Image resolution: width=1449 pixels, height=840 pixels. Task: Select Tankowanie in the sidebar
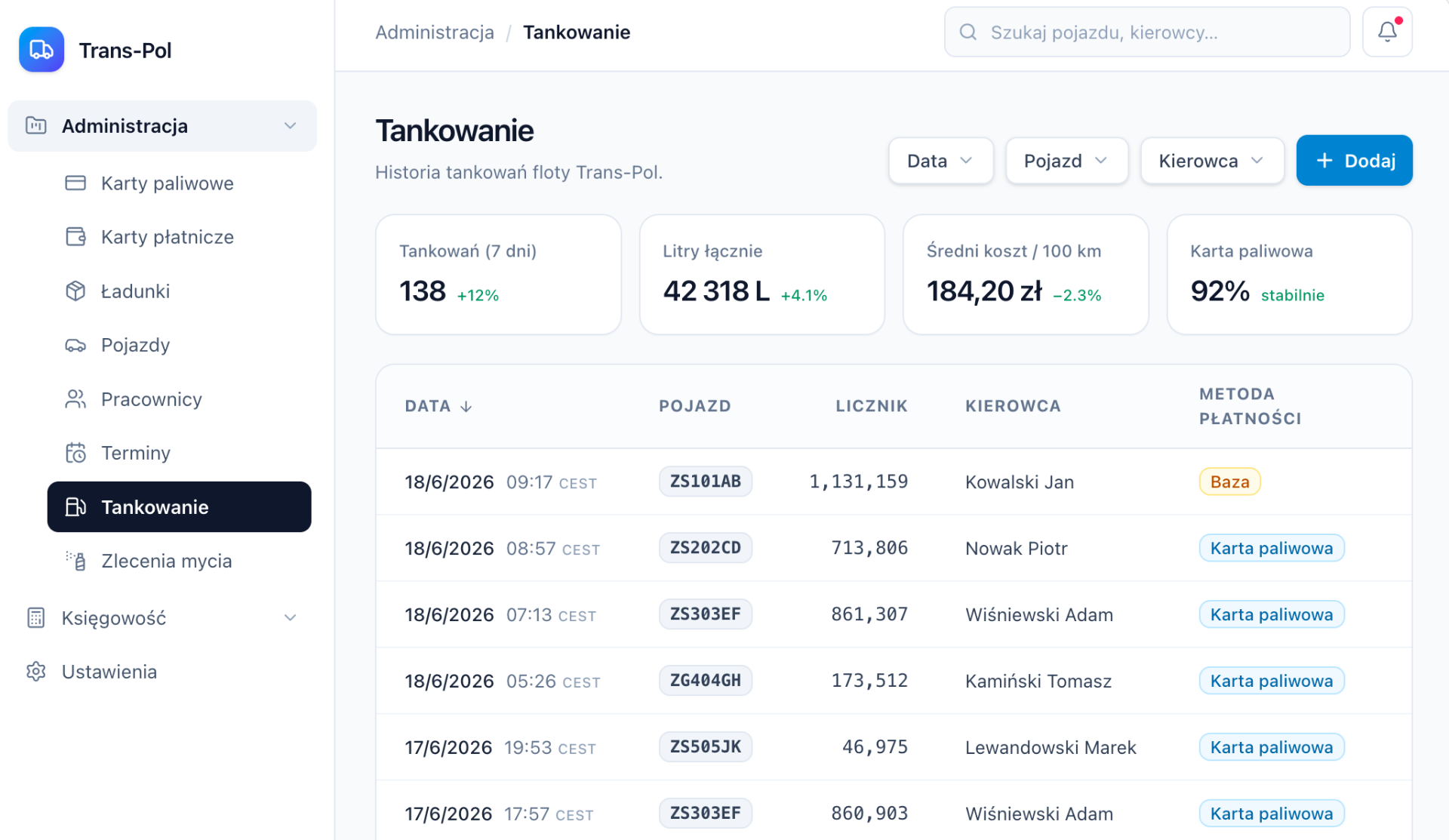(179, 507)
